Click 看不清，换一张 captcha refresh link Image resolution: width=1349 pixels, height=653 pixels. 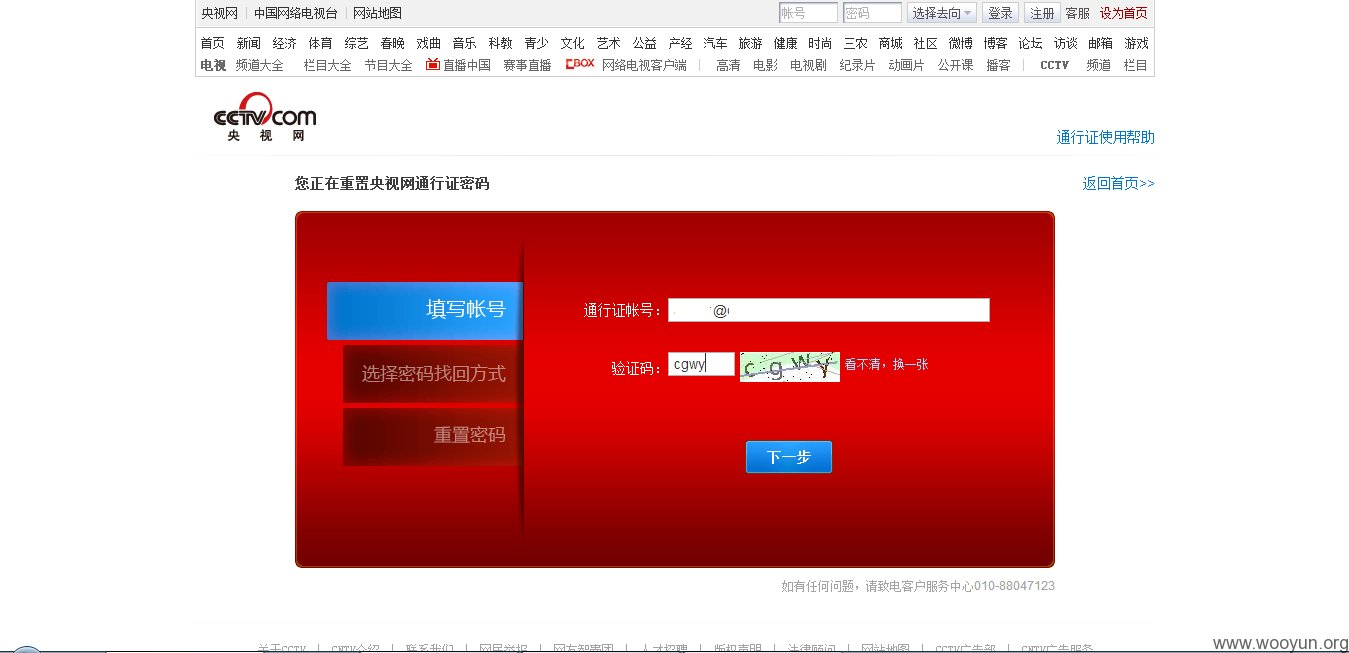886,365
